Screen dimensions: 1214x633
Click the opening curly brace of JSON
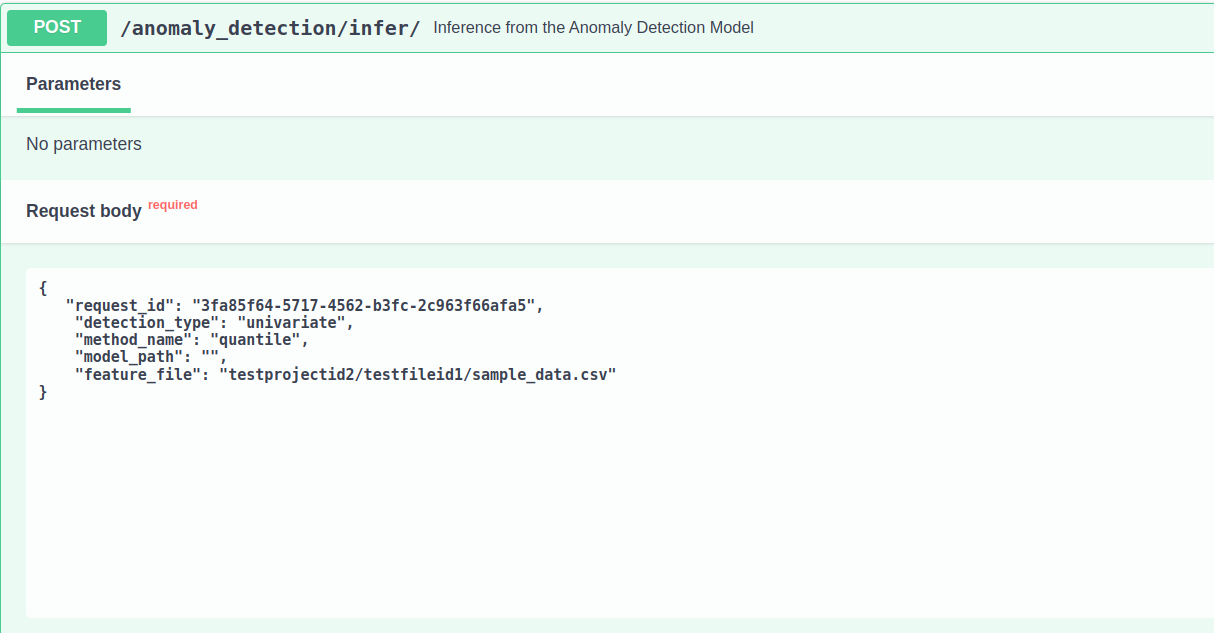pos(43,288)
